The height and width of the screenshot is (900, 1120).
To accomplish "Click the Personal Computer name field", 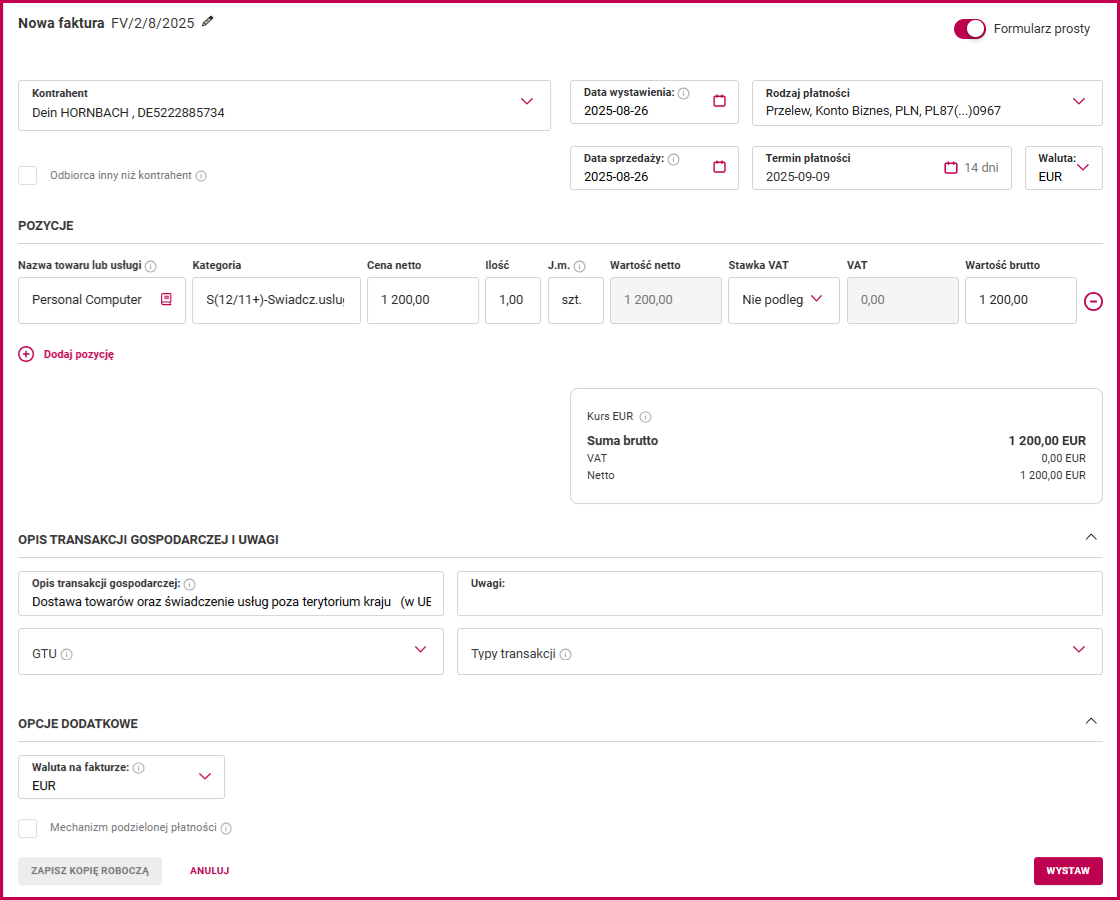I will pyautogui.click(x=102, y=300).
